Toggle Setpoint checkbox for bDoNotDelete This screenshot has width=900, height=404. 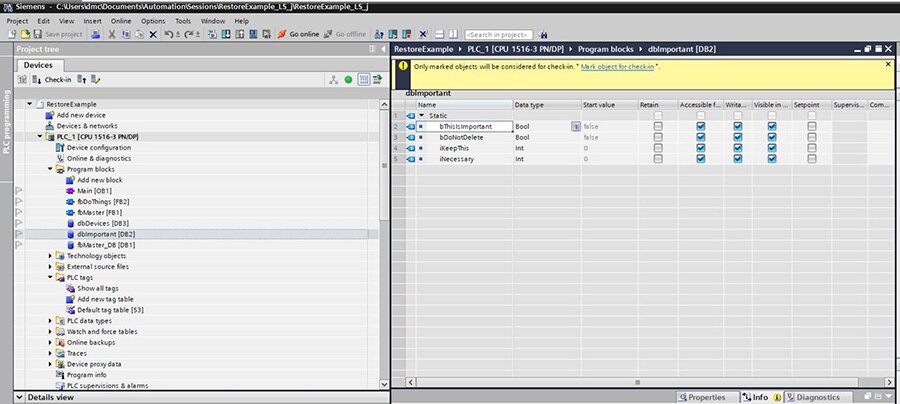[x=812, y=137]
